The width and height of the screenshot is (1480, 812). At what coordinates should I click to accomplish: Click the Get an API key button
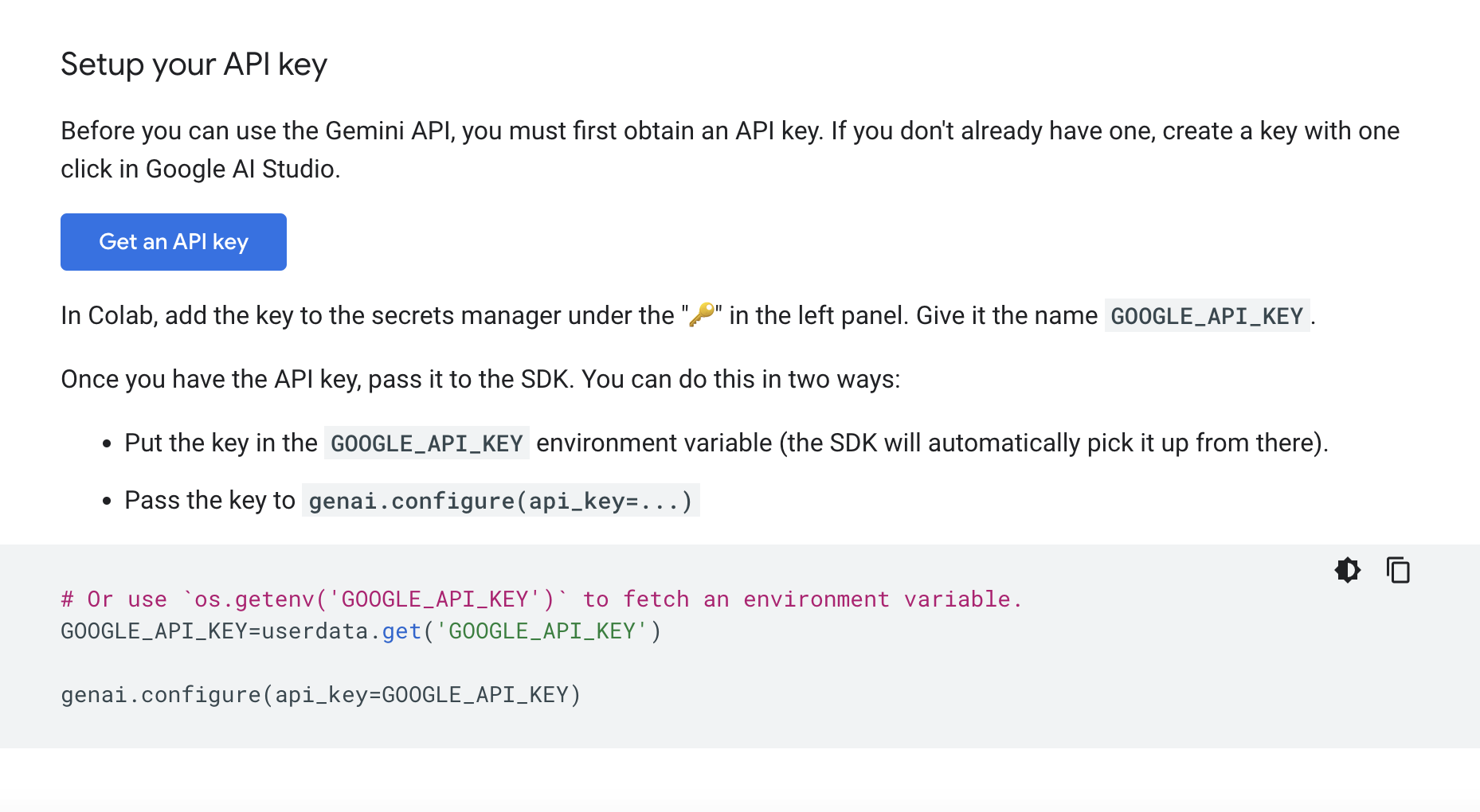173,241
